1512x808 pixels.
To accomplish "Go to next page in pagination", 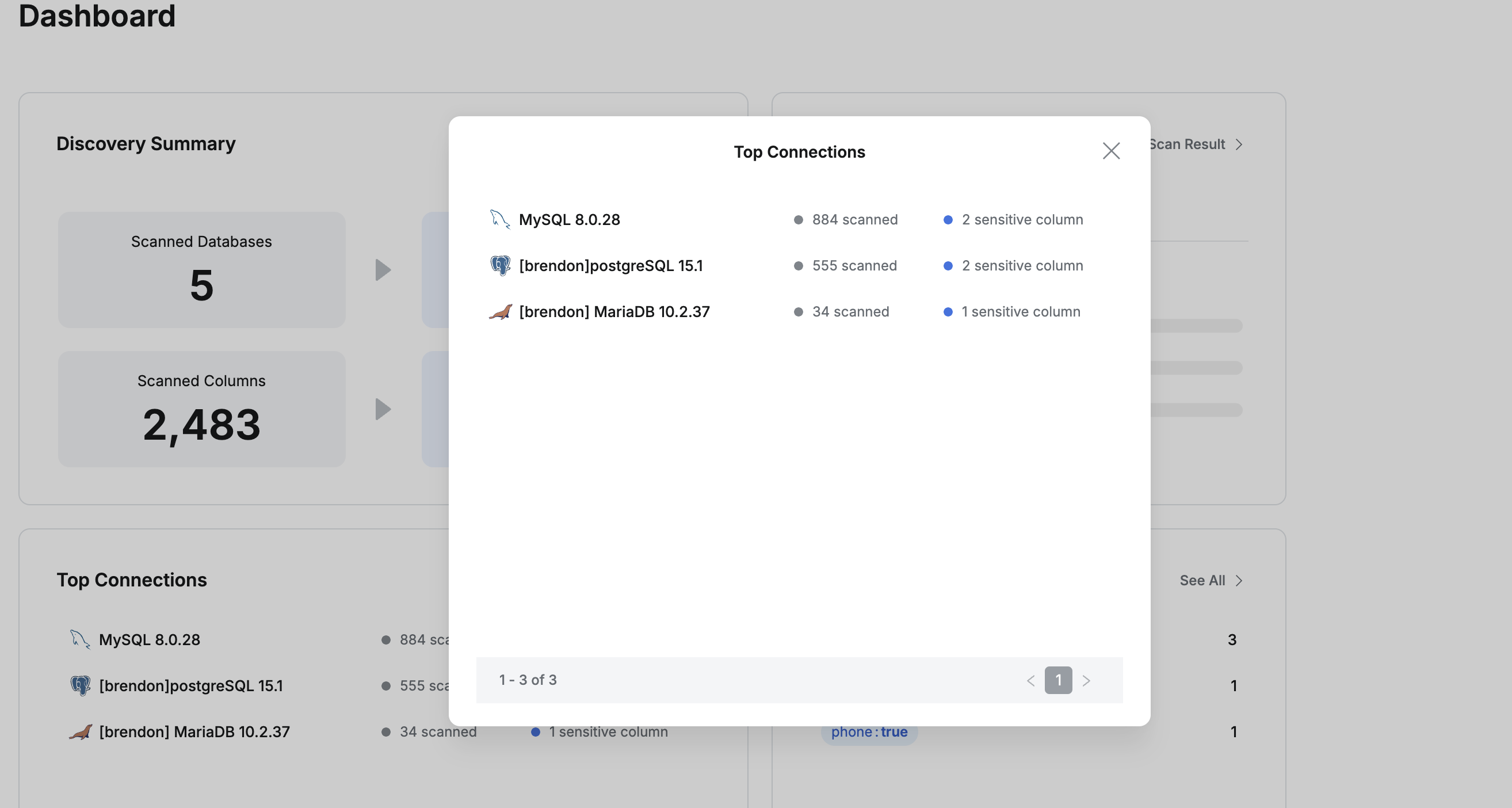I will (x=1086, y=680).
